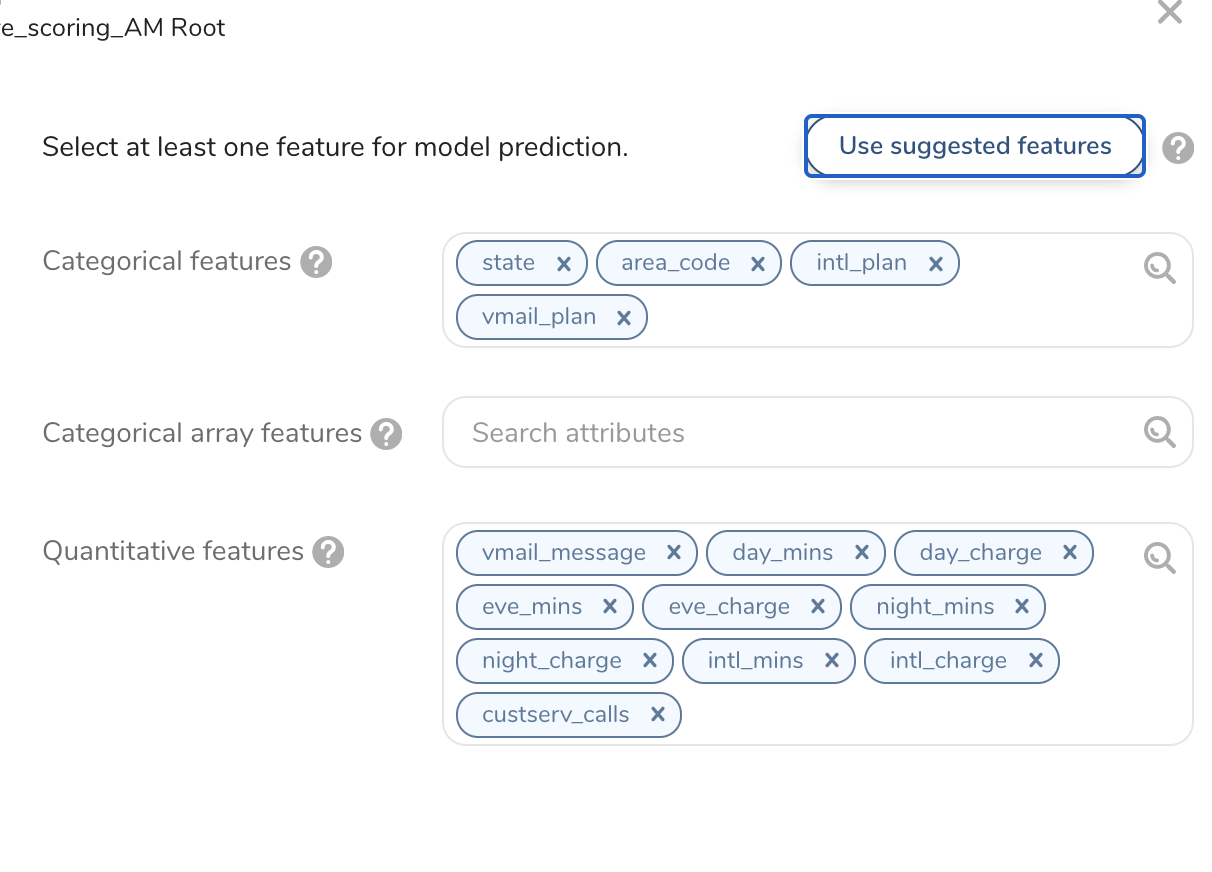
Task: Delete the day_mins feature chip
Action: tap(862, 553)
